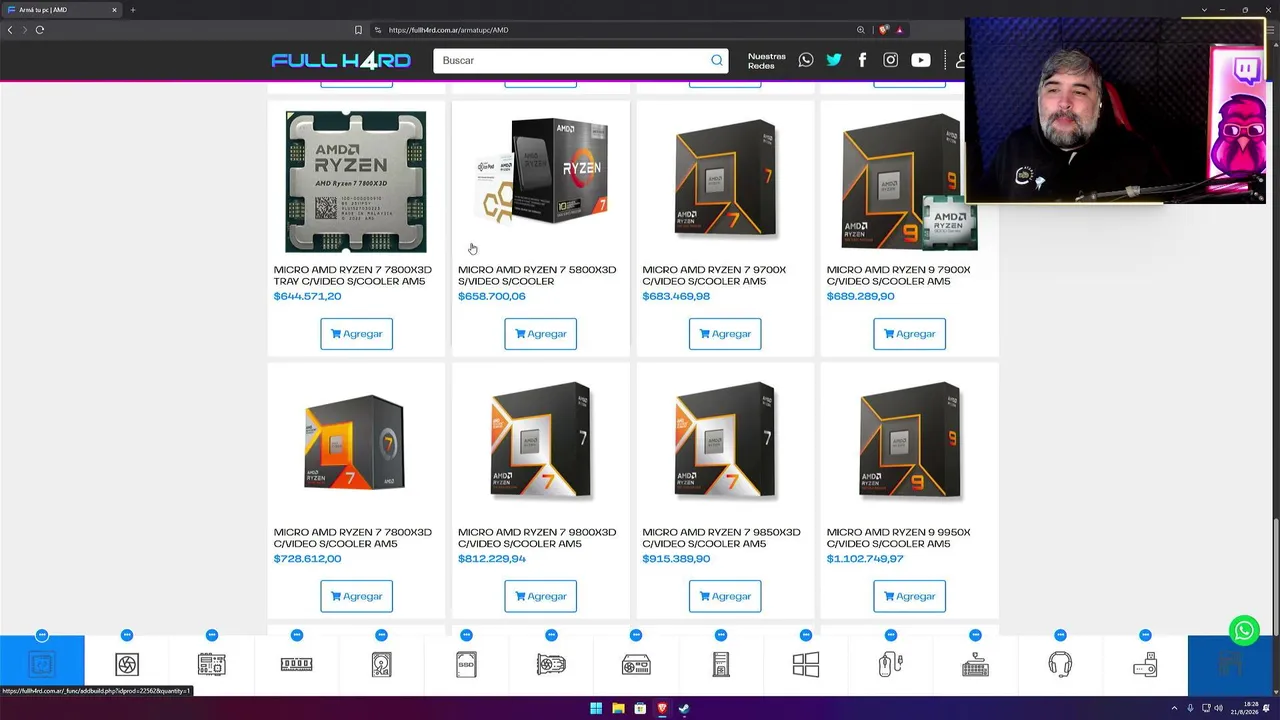Focus the Buscar search field
The image size is (1280, 720).
[x=580, y=60]
